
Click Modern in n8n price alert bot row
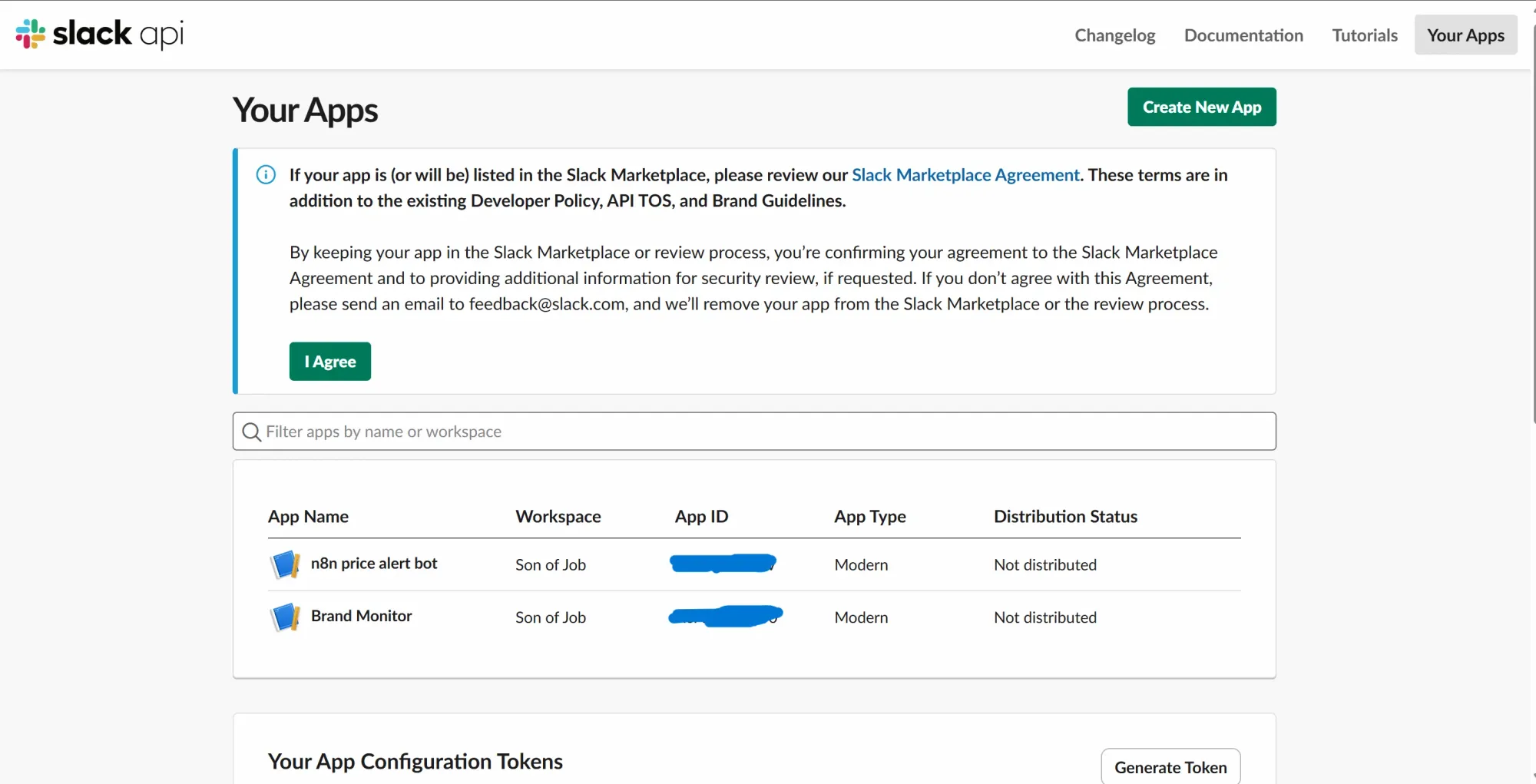click(x=861, y=565)
